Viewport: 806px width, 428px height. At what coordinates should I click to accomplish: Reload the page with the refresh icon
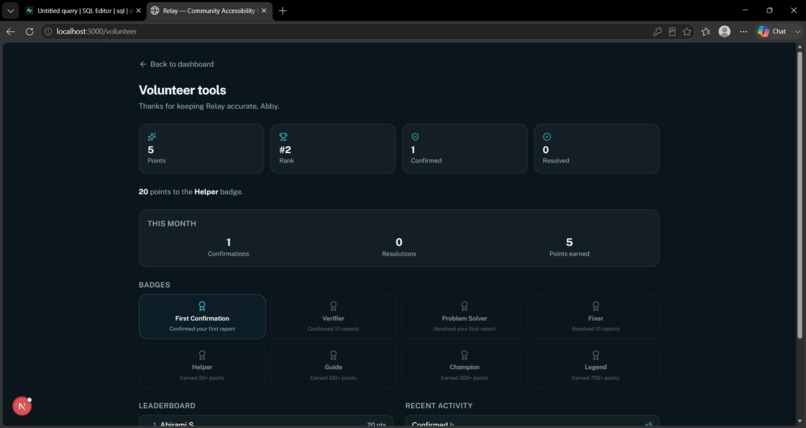click(x=29, y=31)
